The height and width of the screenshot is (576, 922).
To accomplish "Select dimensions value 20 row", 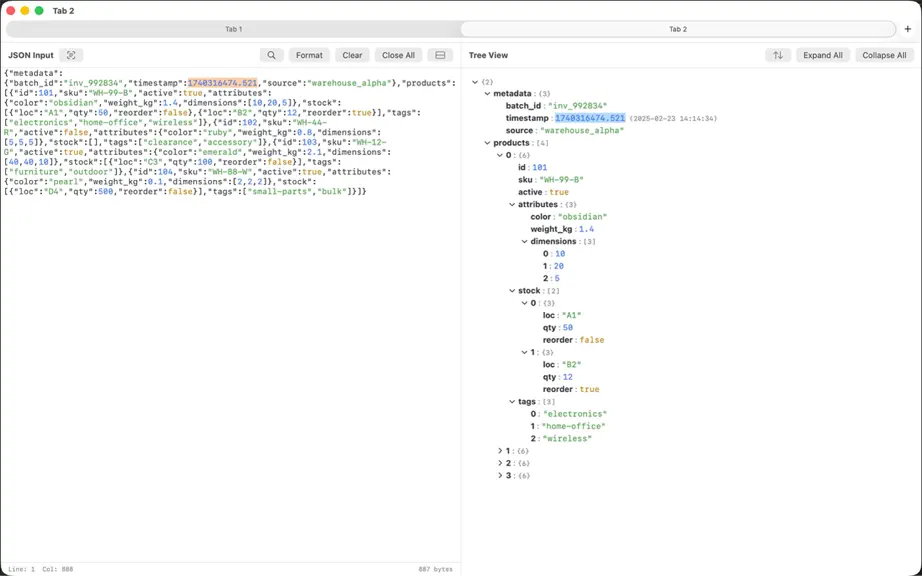I will [553, 266].
